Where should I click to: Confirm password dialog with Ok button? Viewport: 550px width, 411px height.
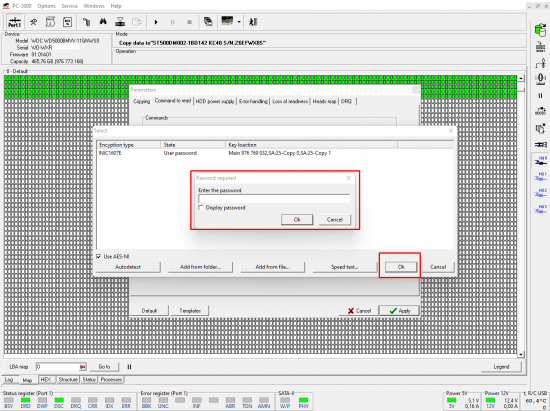click(297, 220)
